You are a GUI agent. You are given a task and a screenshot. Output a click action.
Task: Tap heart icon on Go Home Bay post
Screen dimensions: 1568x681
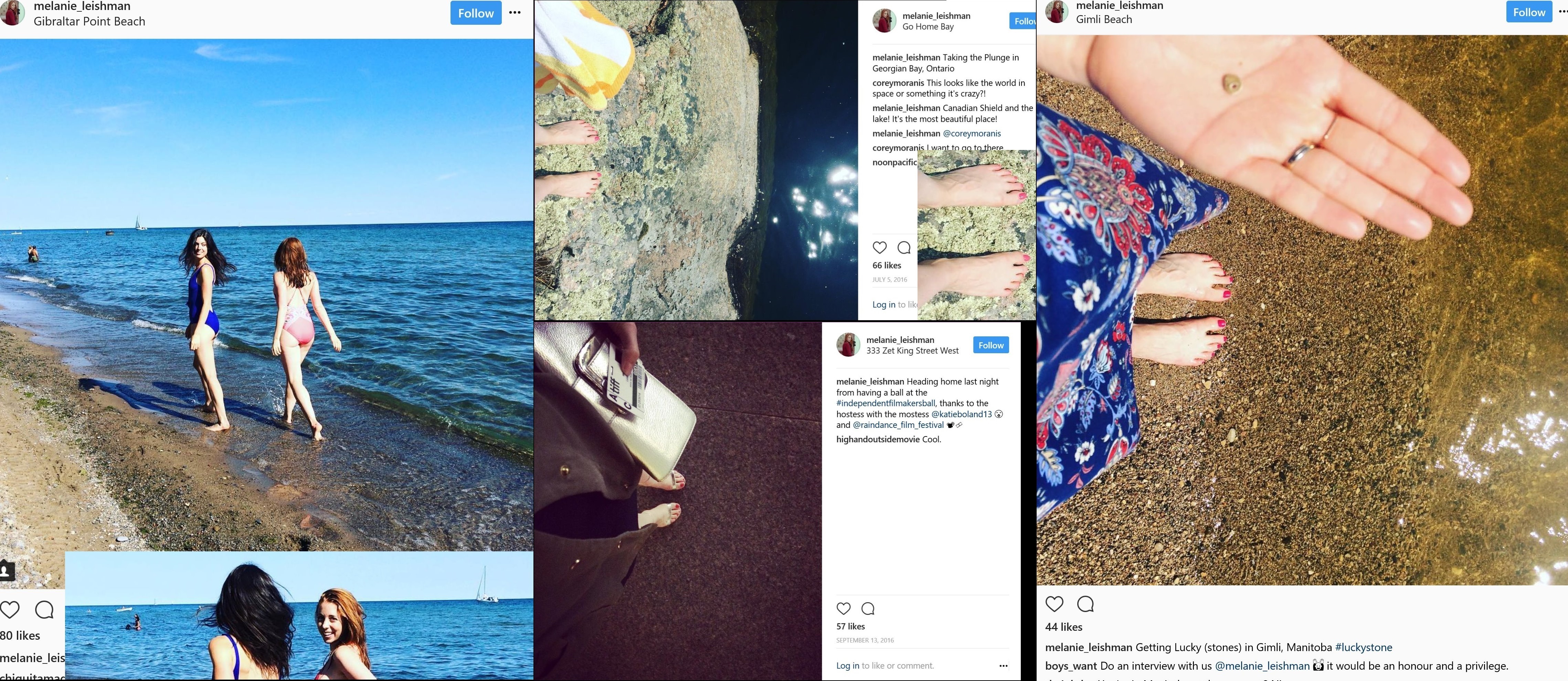[880, 248]
